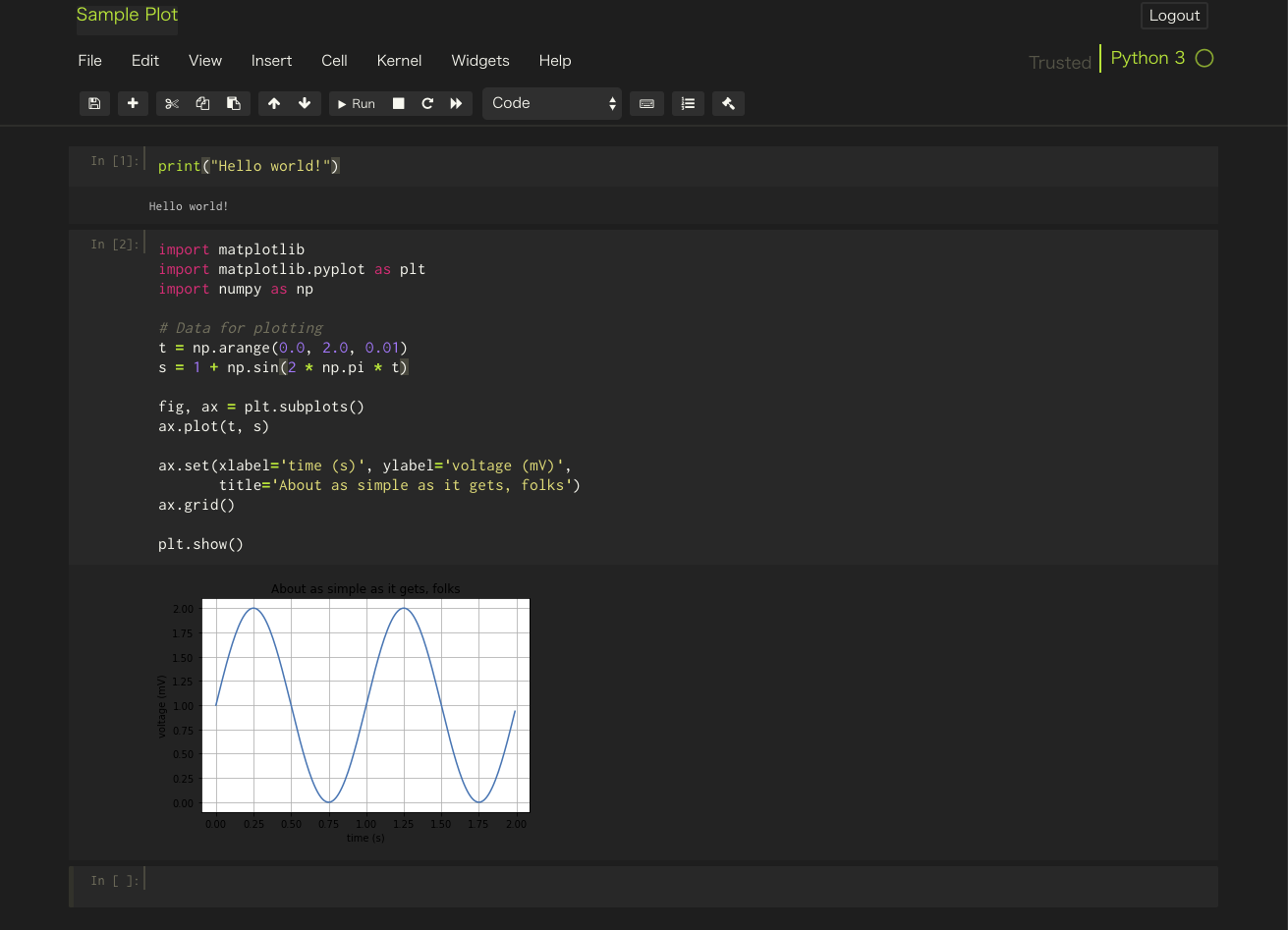Click the Python 3 kernel indicator

tap(1148, 58)
